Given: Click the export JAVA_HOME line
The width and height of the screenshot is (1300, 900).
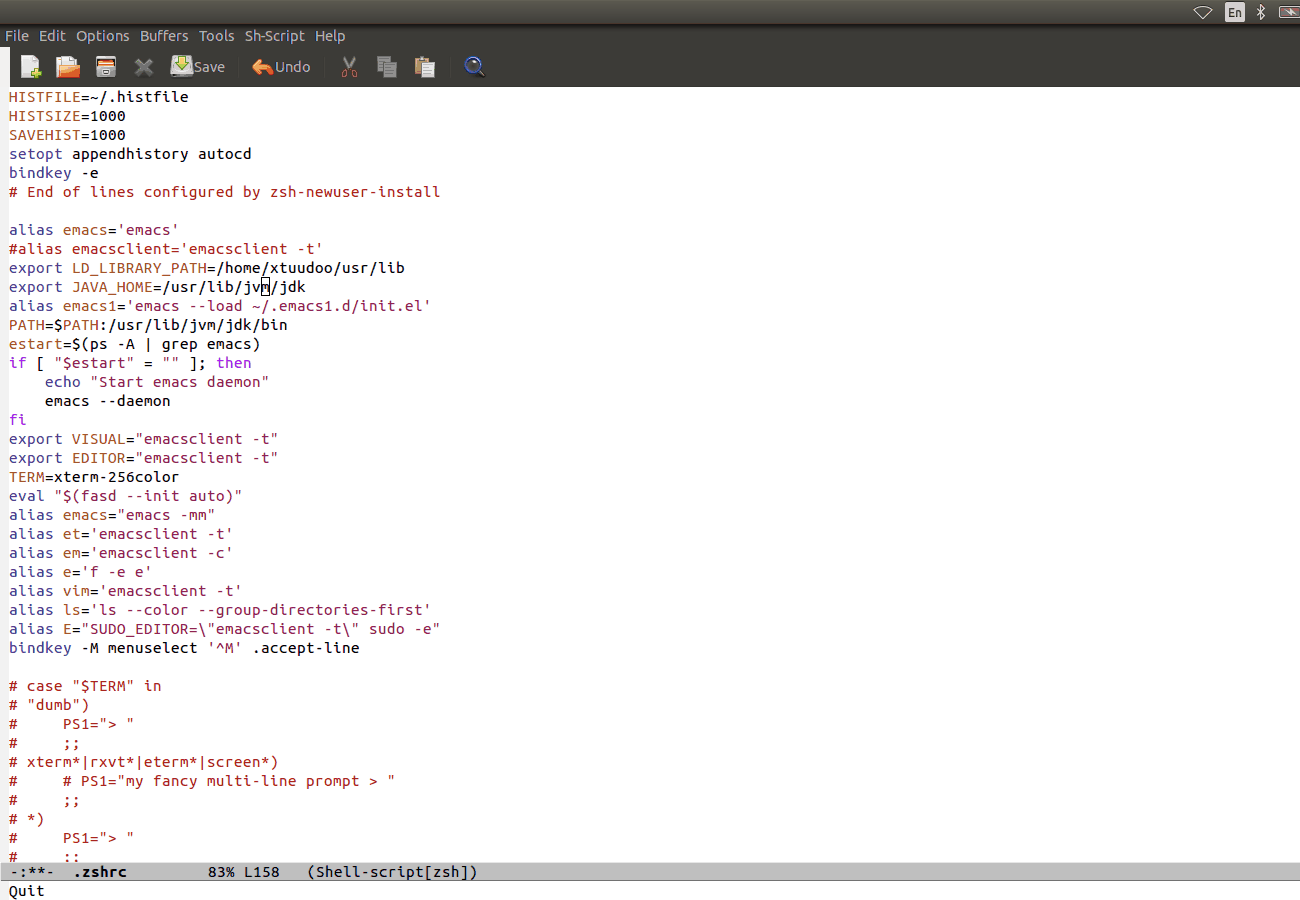Looking at the screenshot, I should 157,287.
